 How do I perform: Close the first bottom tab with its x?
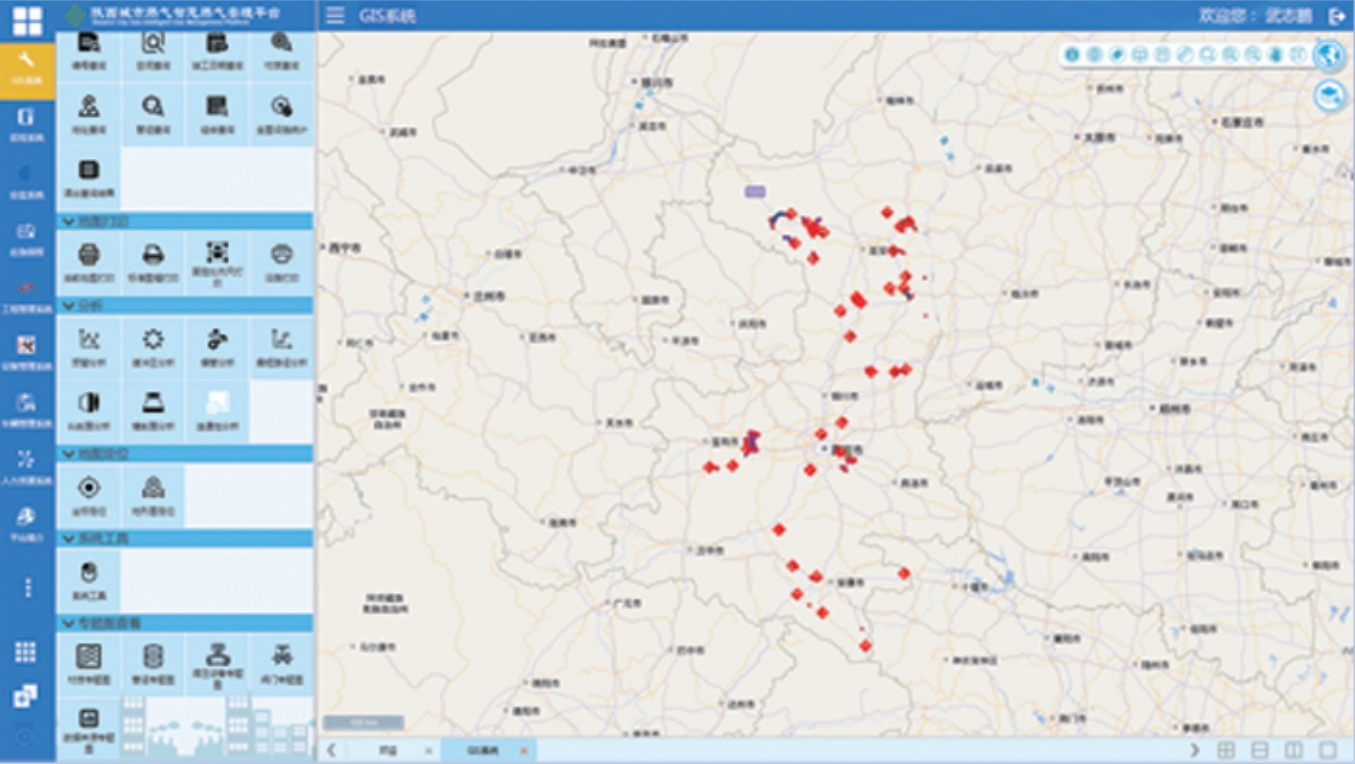[x=428, y=750]
